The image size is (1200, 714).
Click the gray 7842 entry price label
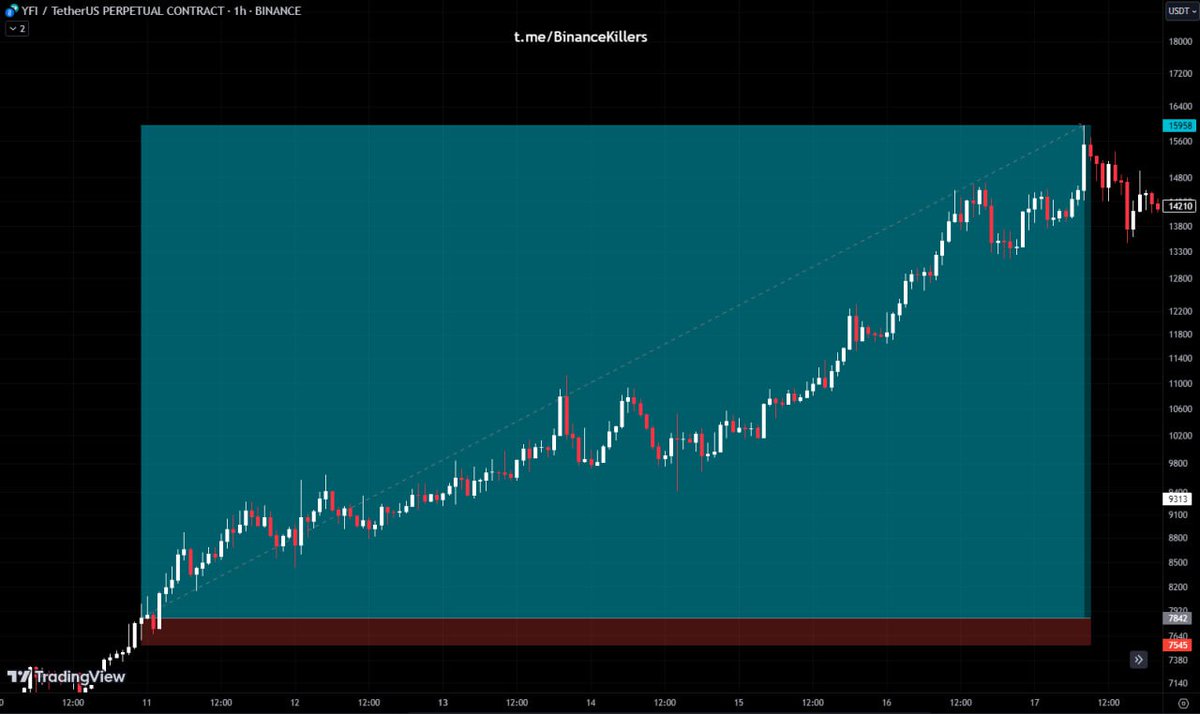pyautogui.click(x=1178, y=618)
